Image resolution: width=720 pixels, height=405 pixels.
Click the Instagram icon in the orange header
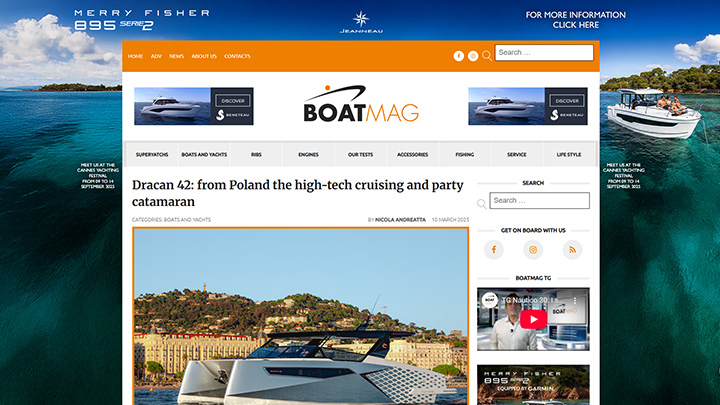point(473,56)
